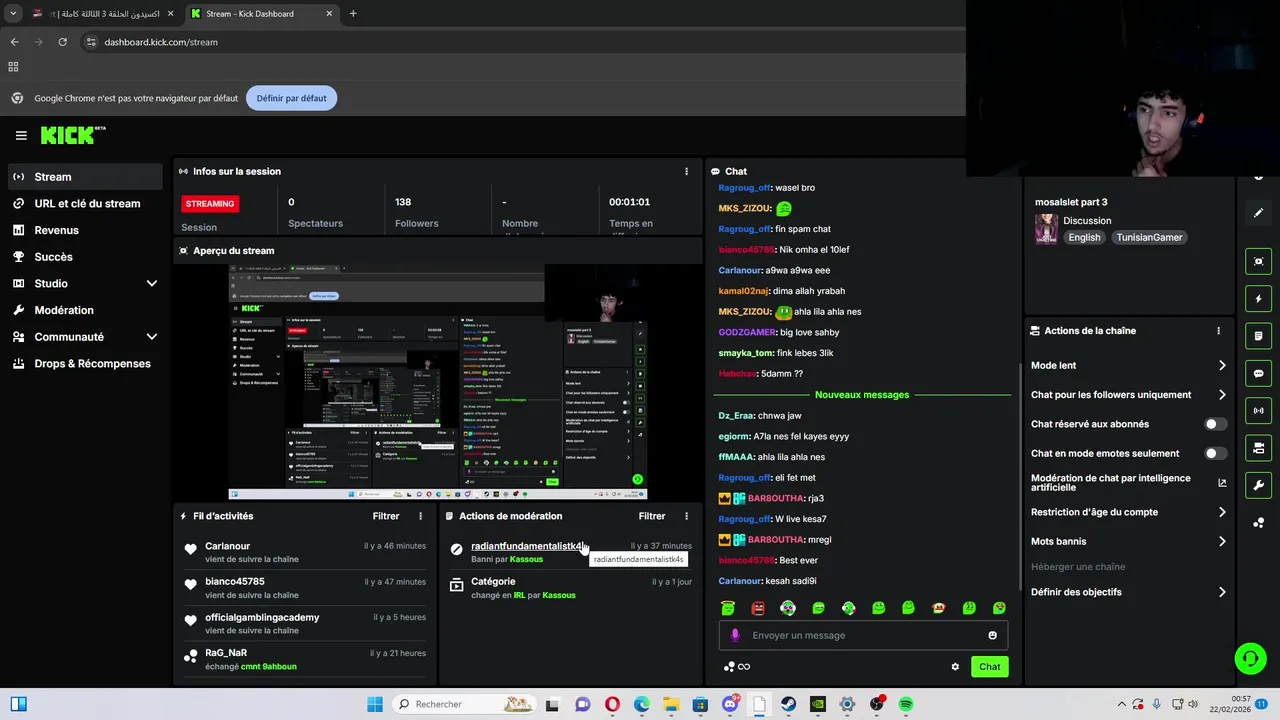Screen dimensions: 1280x720
Task: Send message with green Chat button
Action: pyautogui.click(x=989, y=667)
